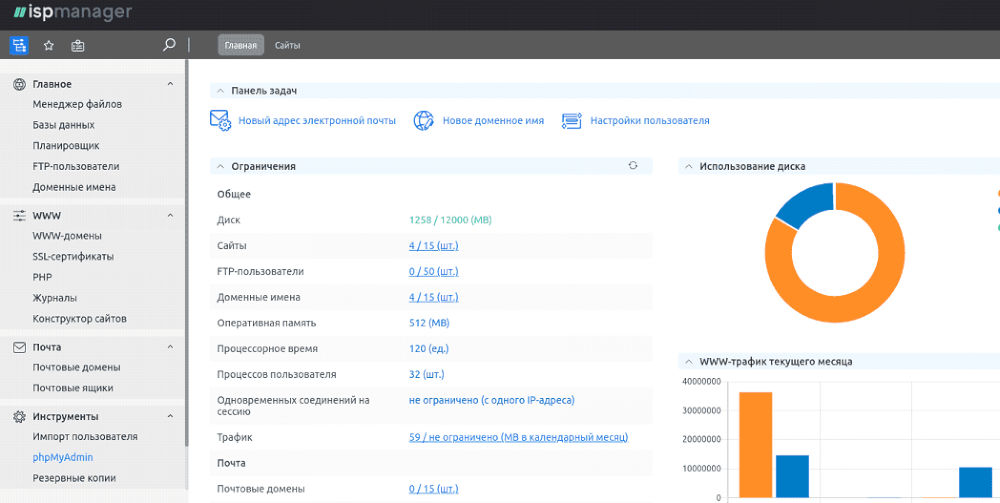Click the sidebar vertical scrollbar
This screenshot has width=1000, height=503.
pos(187,254)
